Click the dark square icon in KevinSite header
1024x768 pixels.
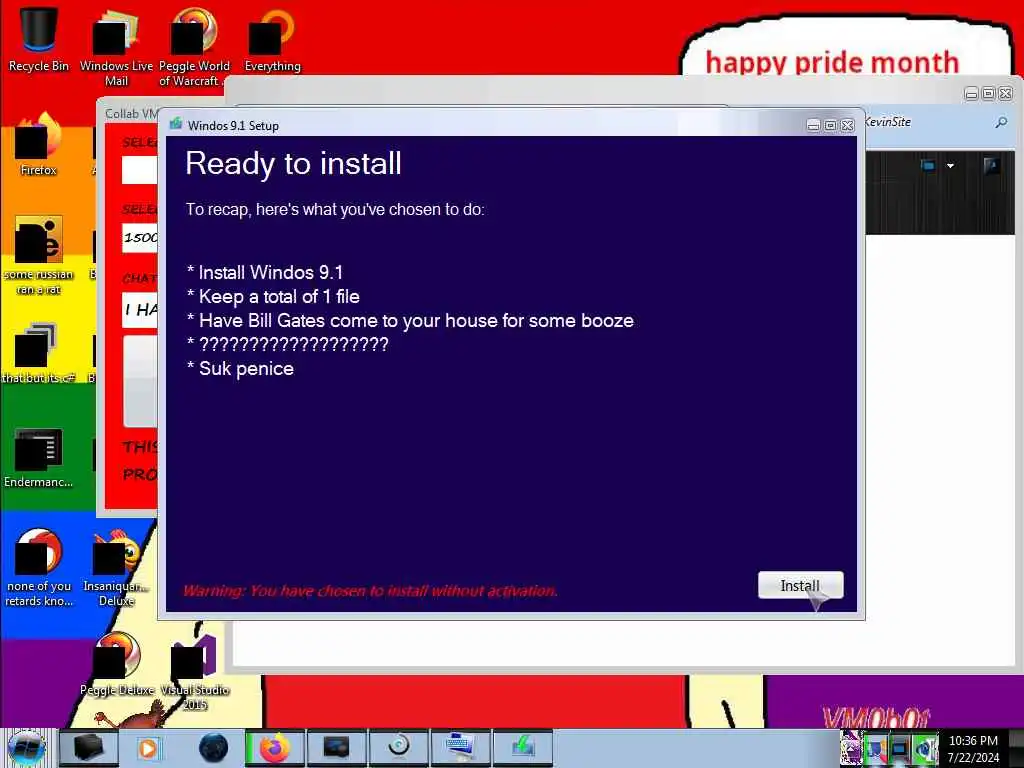click(x=991, y=165)
